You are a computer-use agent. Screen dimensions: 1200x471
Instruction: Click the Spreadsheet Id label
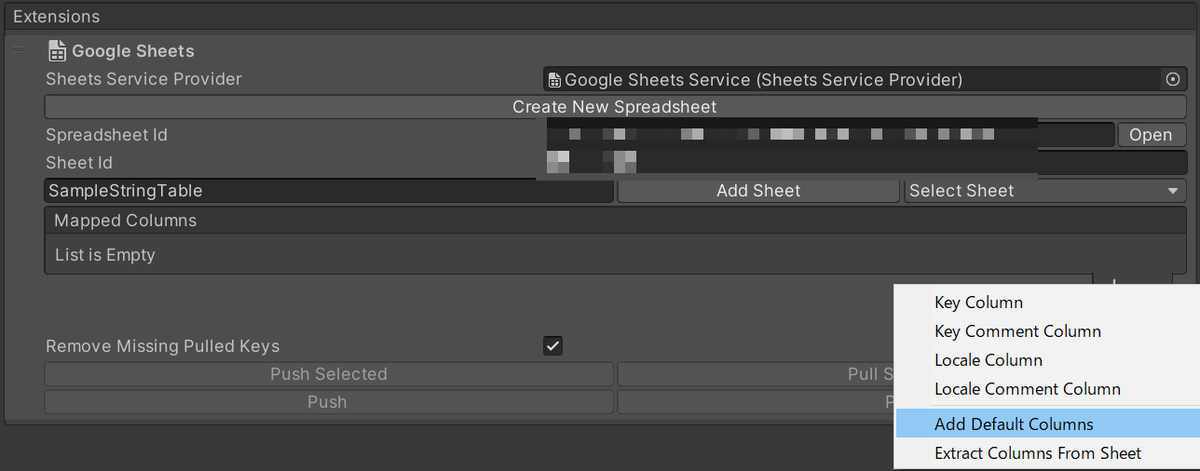(x=107, y=135)
